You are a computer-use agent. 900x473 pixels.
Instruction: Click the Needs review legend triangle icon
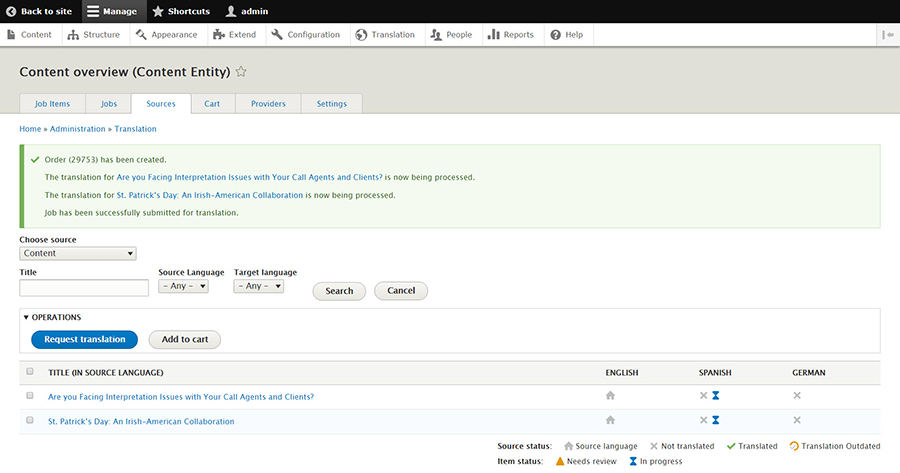(560, 461)
